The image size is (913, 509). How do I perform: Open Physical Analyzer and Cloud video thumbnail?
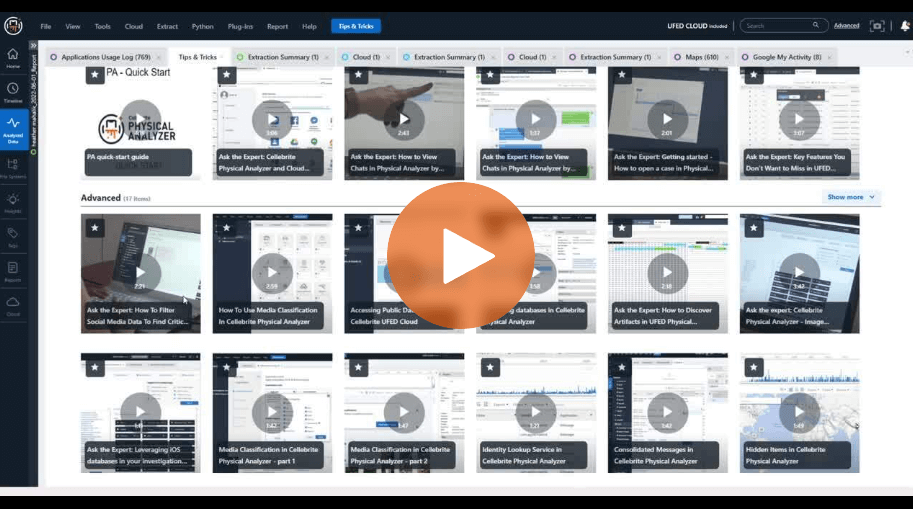coord(272,123)
